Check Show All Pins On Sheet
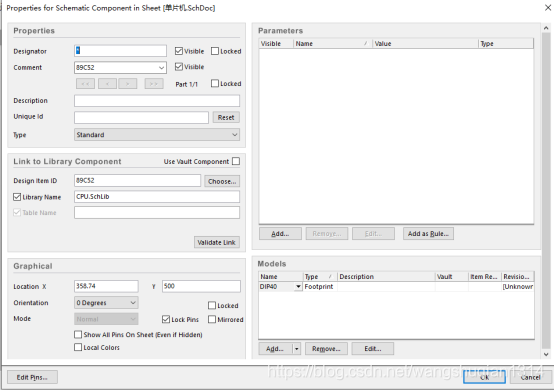554x390 pixels. (x=78, y=334)
